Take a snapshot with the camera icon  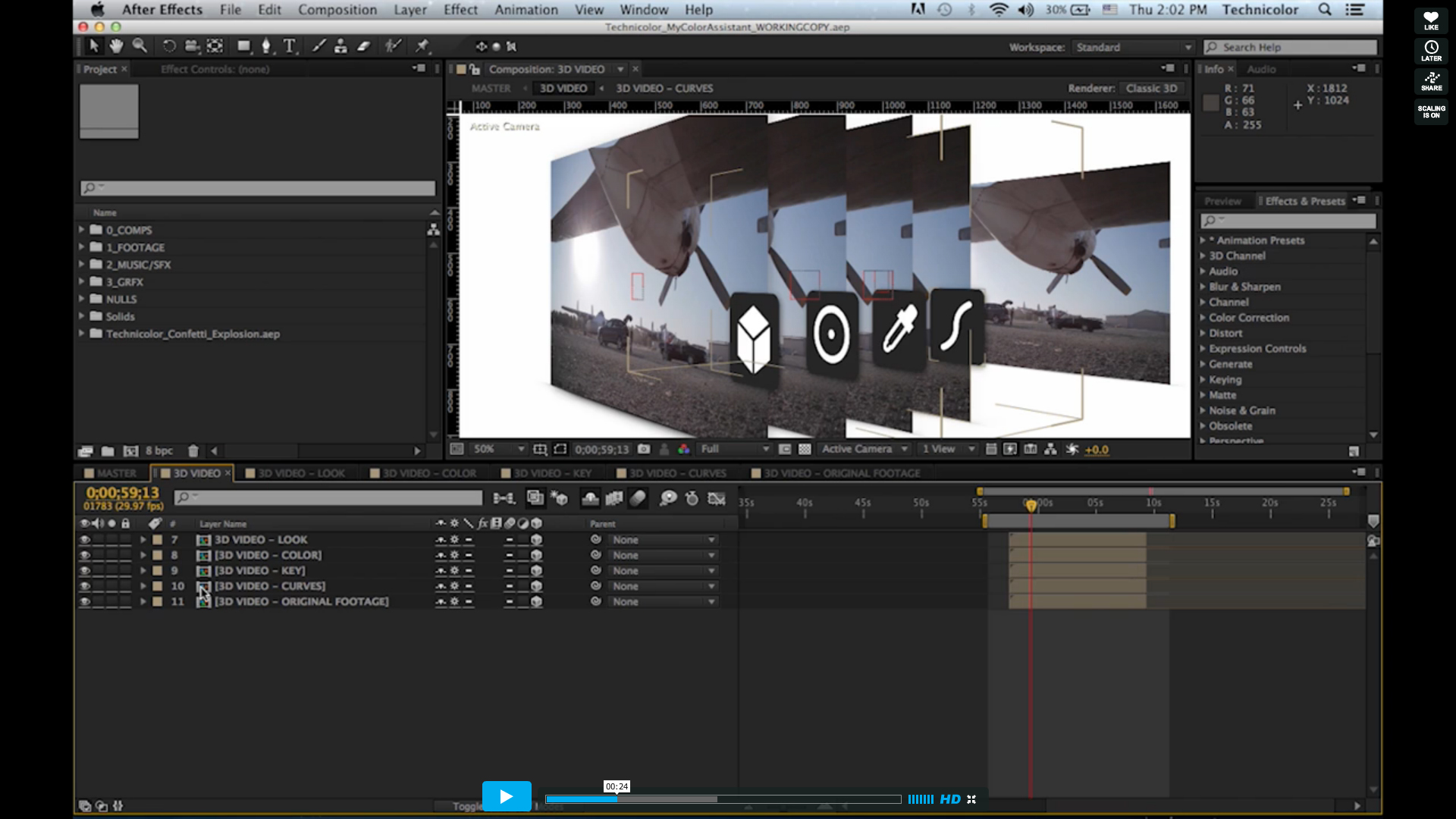pos(644,449)
